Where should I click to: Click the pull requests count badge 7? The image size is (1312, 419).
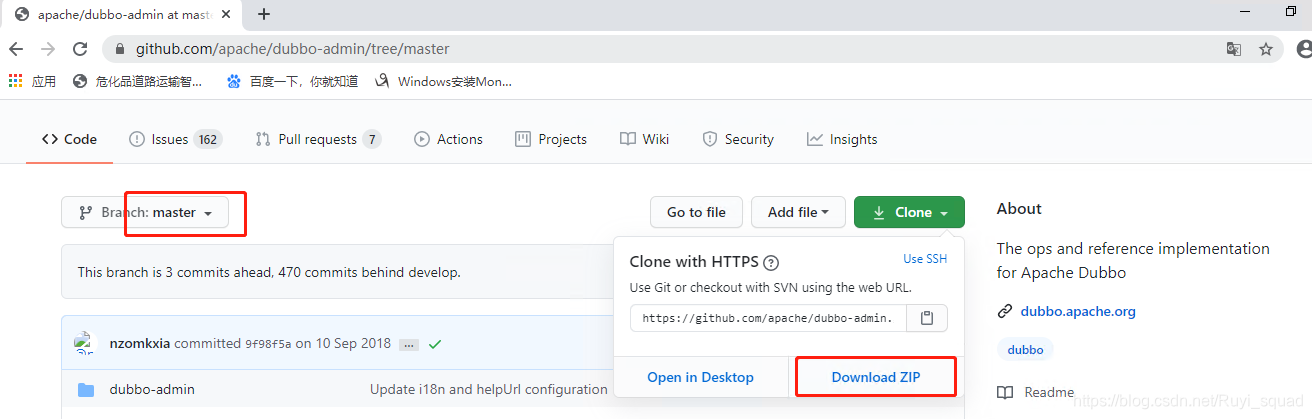(x=372, y=139)
